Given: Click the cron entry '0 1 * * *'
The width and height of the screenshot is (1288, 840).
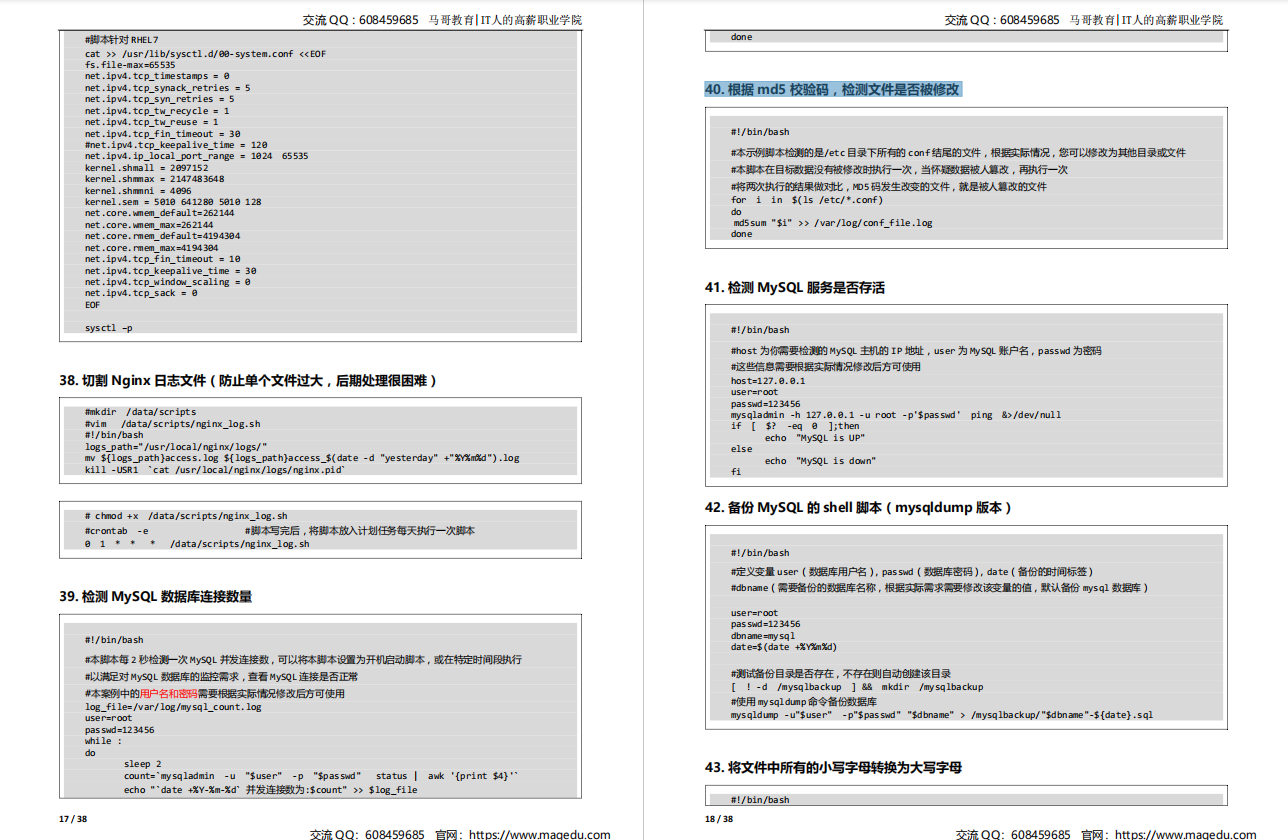Looking at the screenshot, I should tap(197, 544).
